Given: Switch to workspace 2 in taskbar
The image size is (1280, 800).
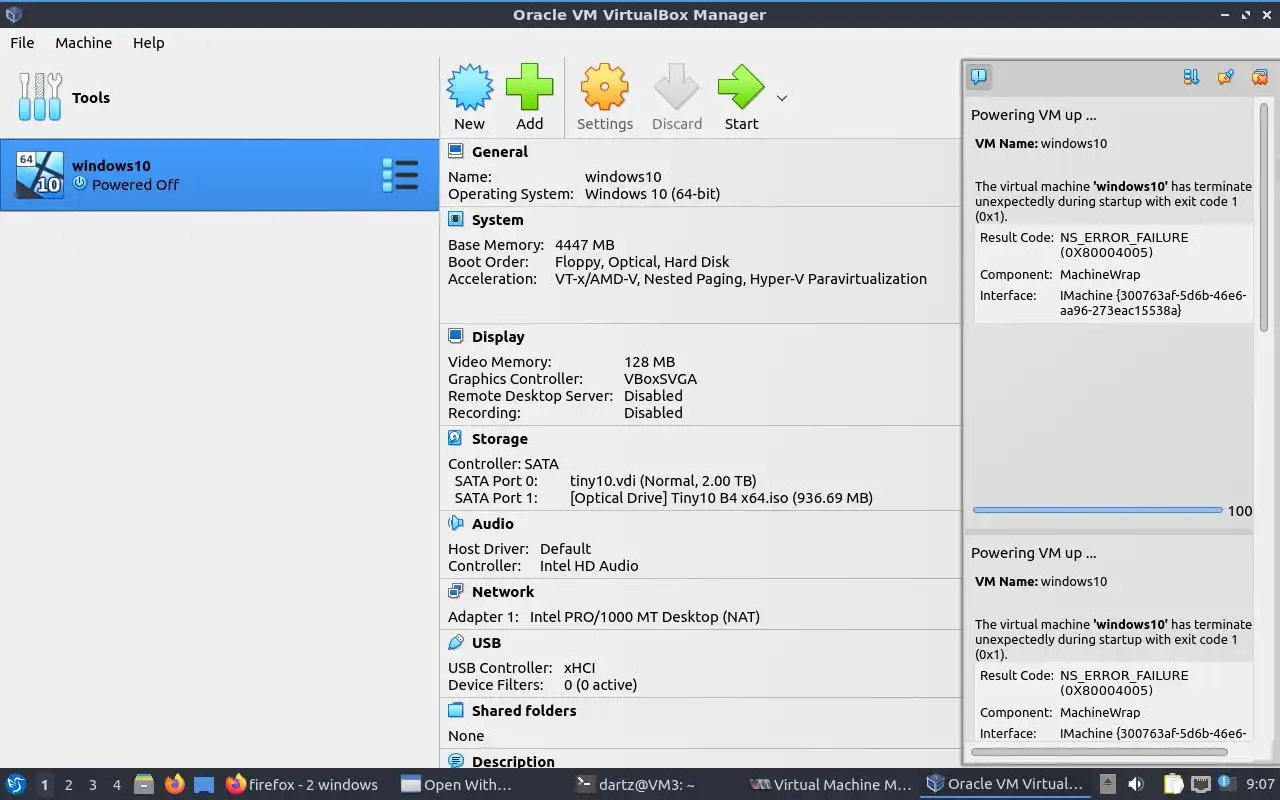Looking at the screenshot, I should click(68, 785).
